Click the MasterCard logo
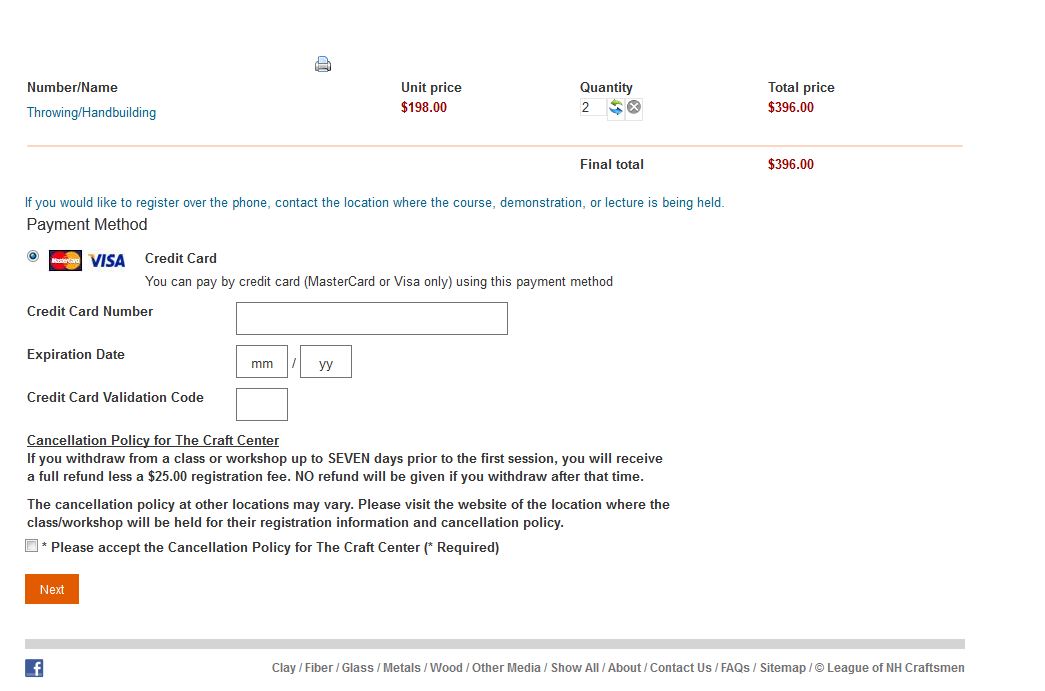 [65, 261]
